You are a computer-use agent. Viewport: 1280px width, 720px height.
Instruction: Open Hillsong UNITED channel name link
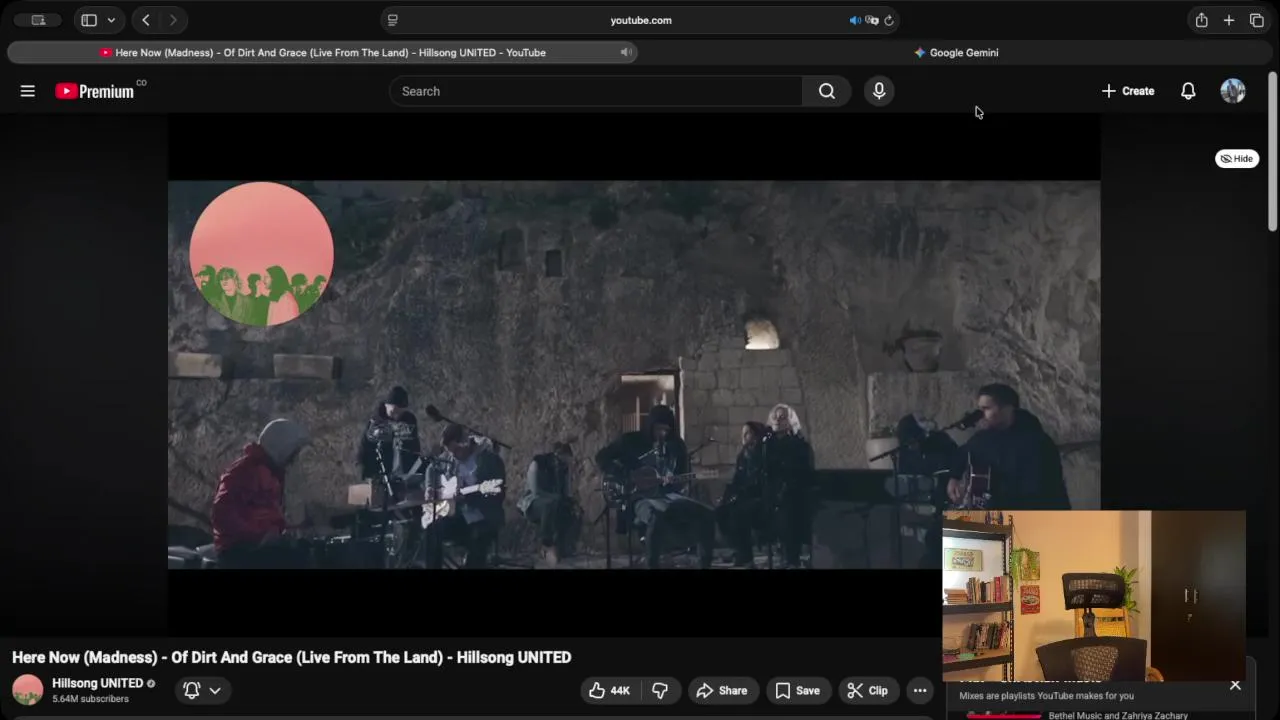[x=97, y=684]
